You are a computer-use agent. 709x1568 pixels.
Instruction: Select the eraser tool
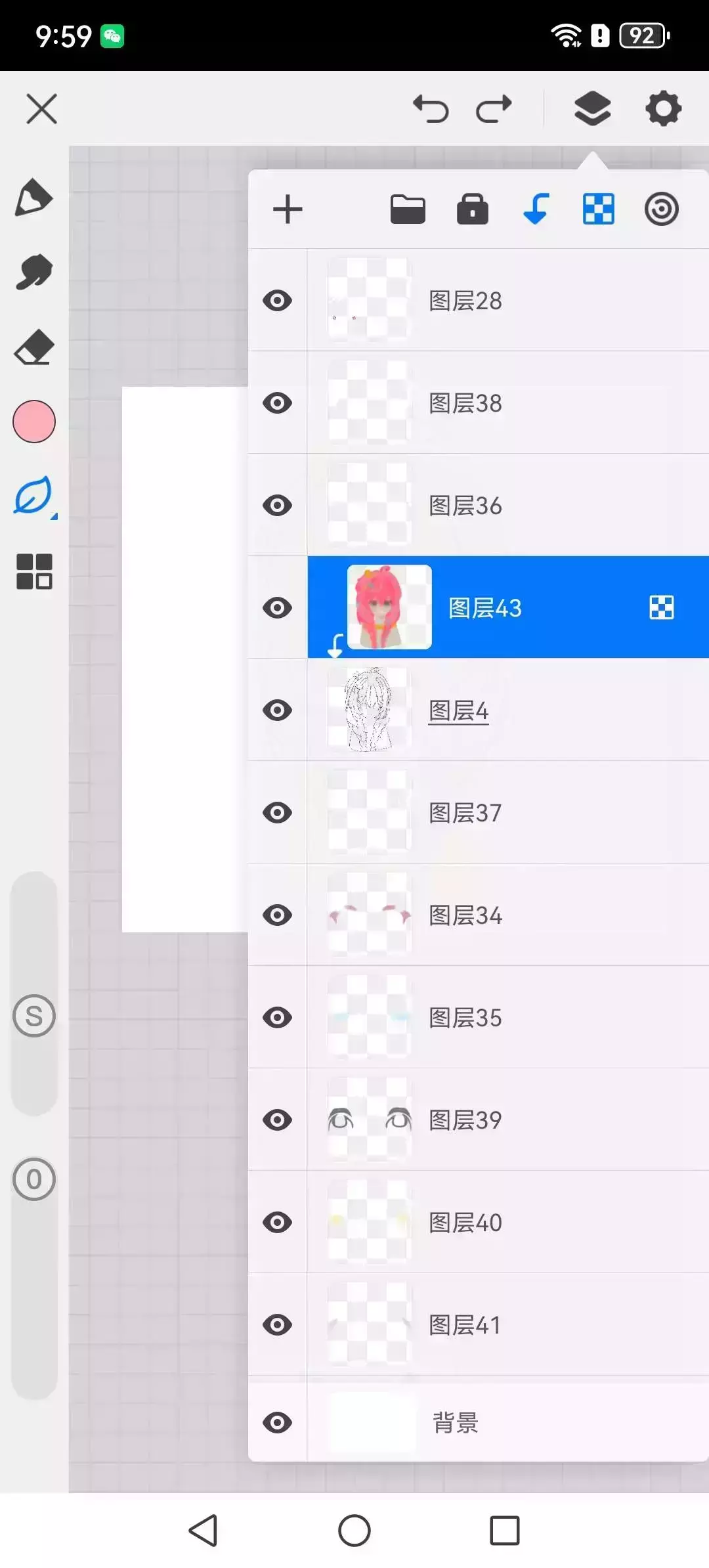click(33, 347)
